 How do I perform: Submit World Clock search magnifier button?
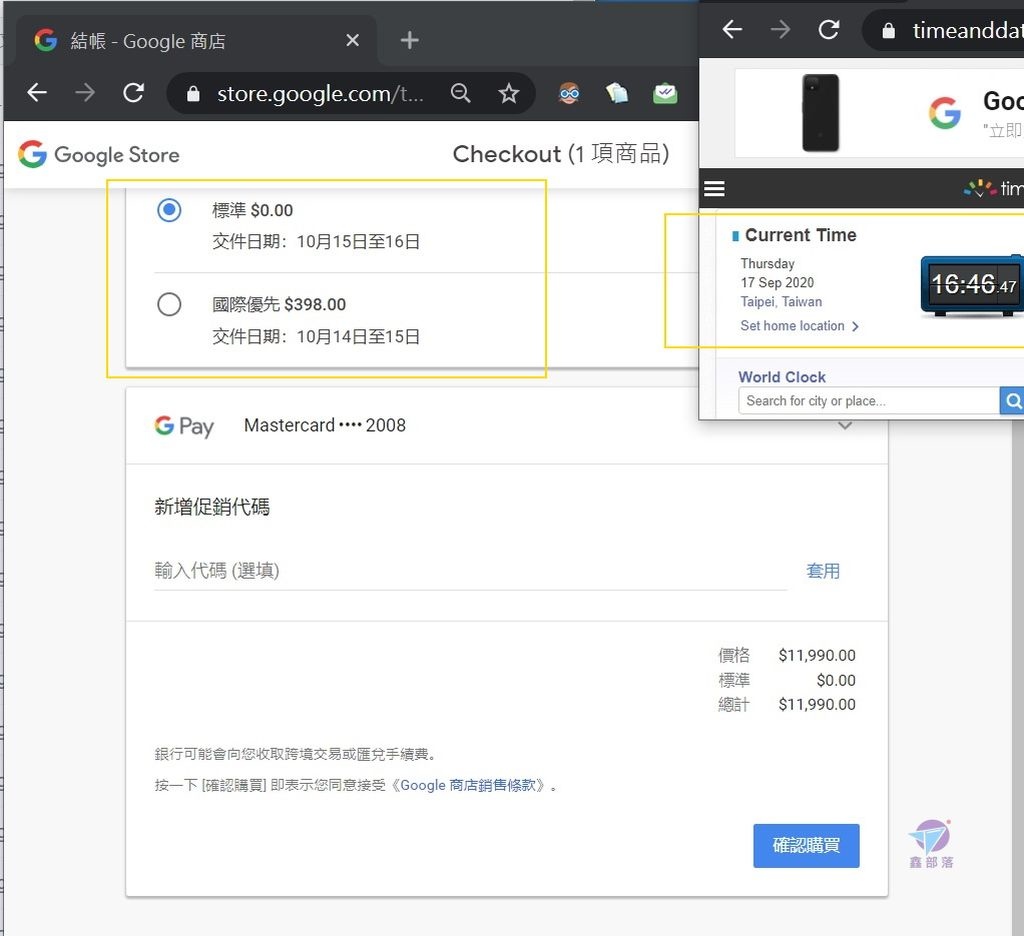[1012, 400]
